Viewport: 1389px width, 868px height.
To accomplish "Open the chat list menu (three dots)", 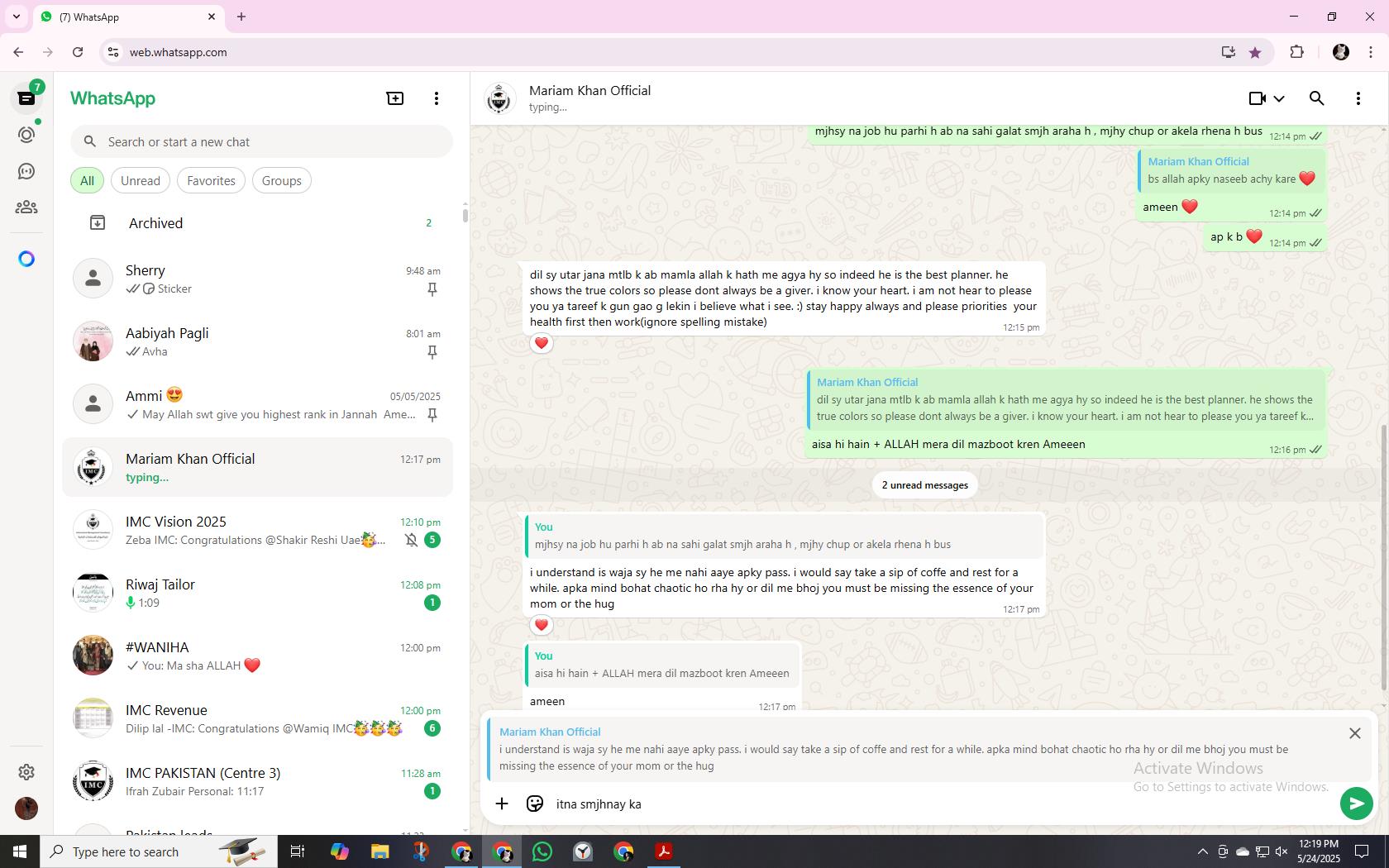I will pyautogui.click(x=437, y=98).
